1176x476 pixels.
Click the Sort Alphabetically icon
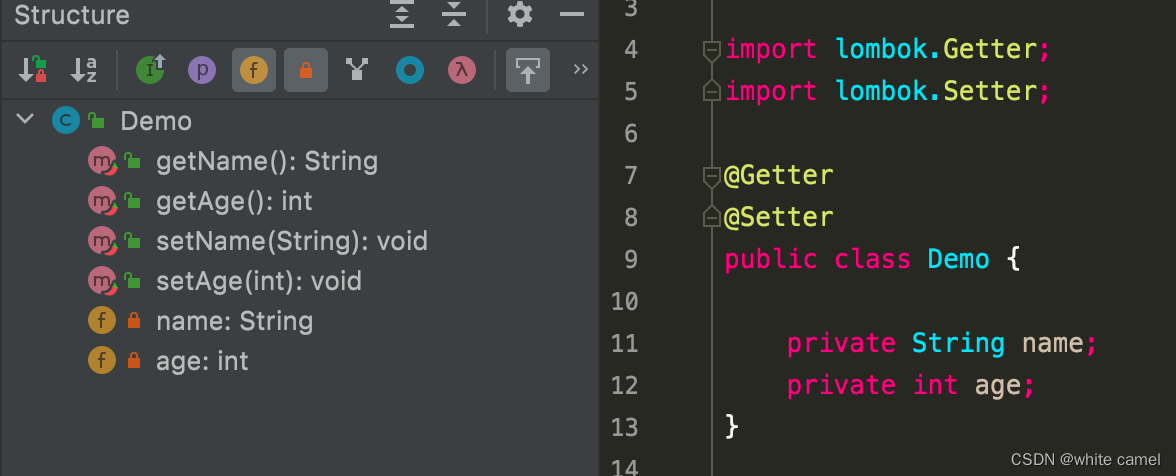82,70
